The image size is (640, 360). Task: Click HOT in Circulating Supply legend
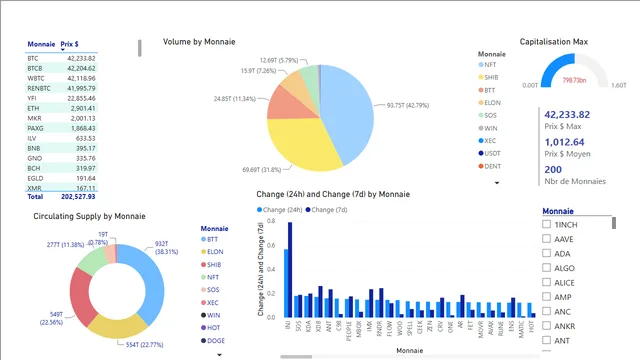pos(211,328)
